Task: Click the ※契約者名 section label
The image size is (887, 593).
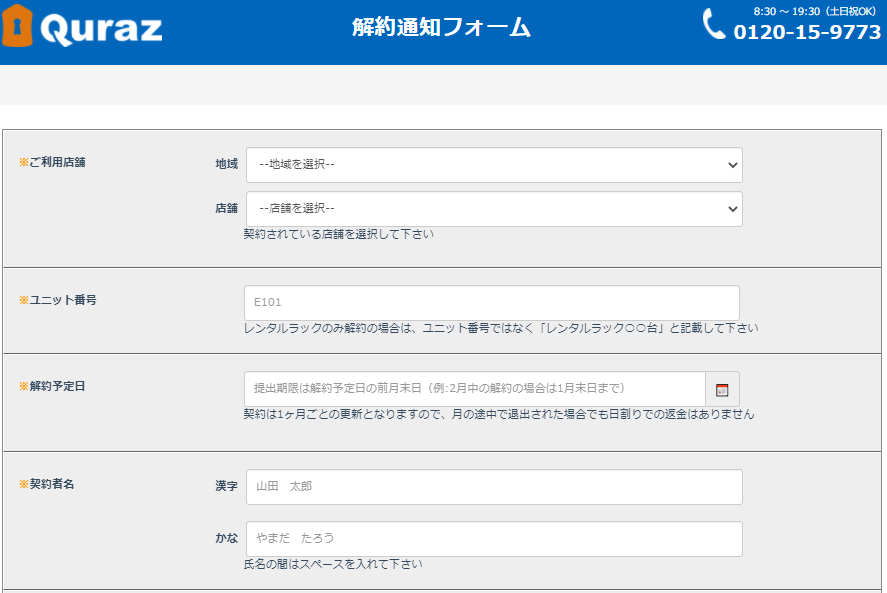Action: [x=46, y=484]
